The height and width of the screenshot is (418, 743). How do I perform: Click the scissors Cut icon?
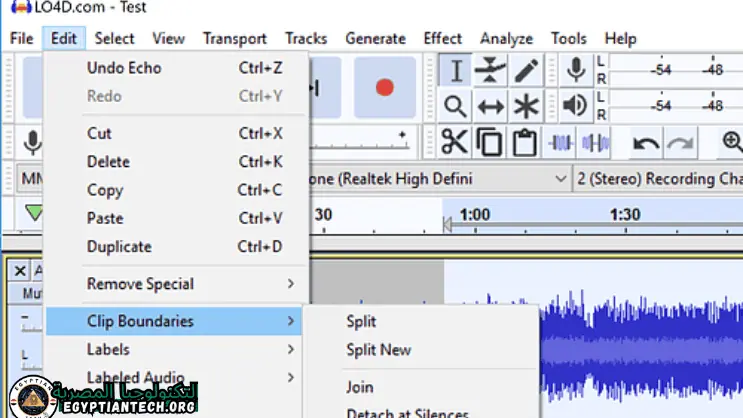coord(454,142)
